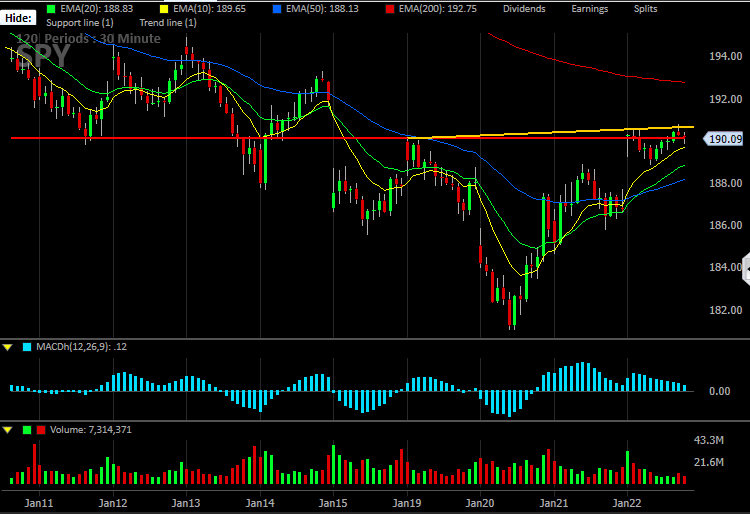Toggle the green EMA(20) color swatch
750x514 pixels.
click(x=51, y=9)
